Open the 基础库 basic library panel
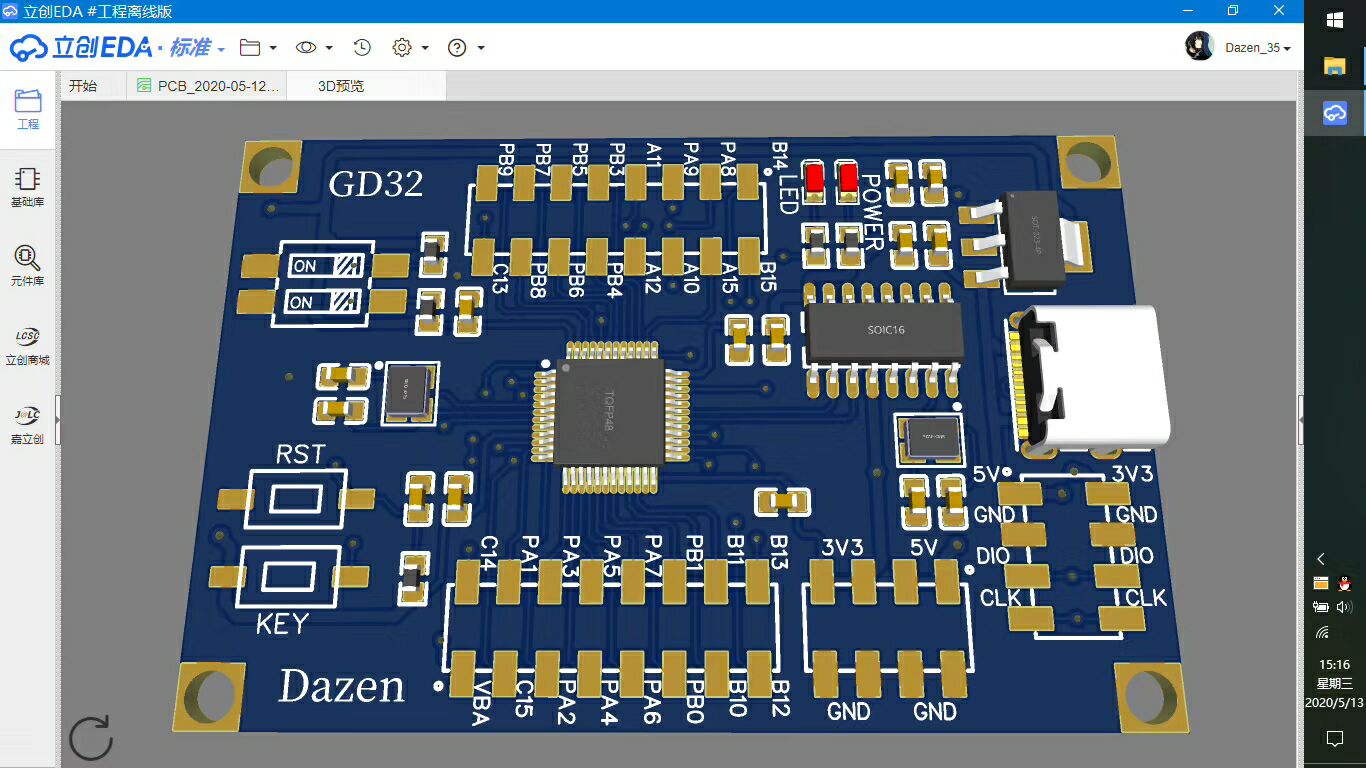Image resolution: width=1366 pixels, height=768 pixels. 26,185
